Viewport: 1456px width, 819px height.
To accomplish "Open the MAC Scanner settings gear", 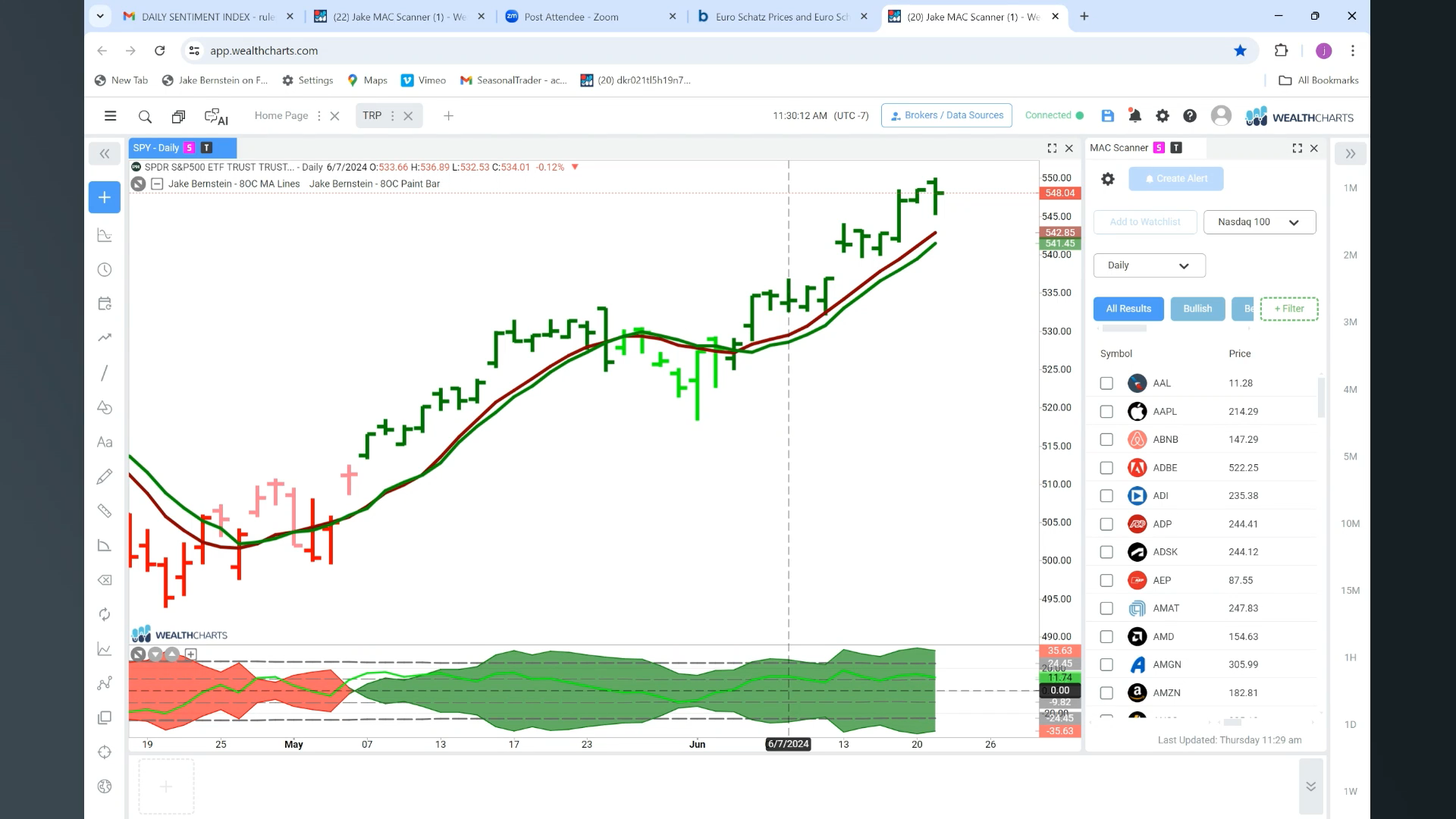I will pos(1108,179).
